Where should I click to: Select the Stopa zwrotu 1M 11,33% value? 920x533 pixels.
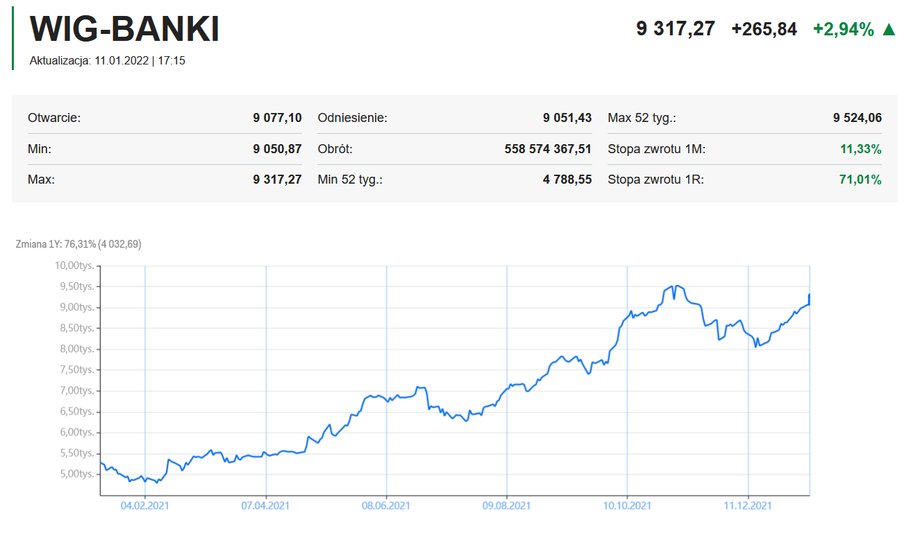[860, 149]
